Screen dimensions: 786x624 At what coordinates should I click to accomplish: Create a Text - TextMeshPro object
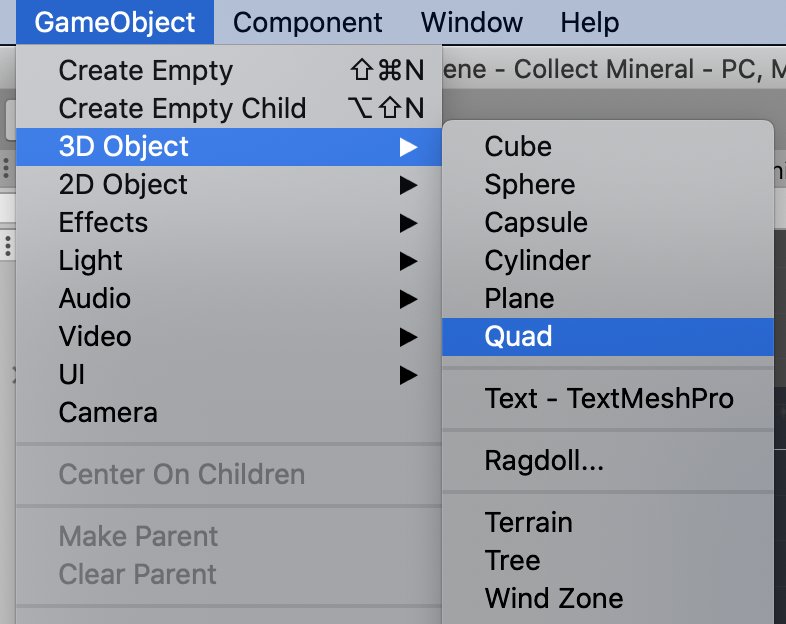point(609,399)
